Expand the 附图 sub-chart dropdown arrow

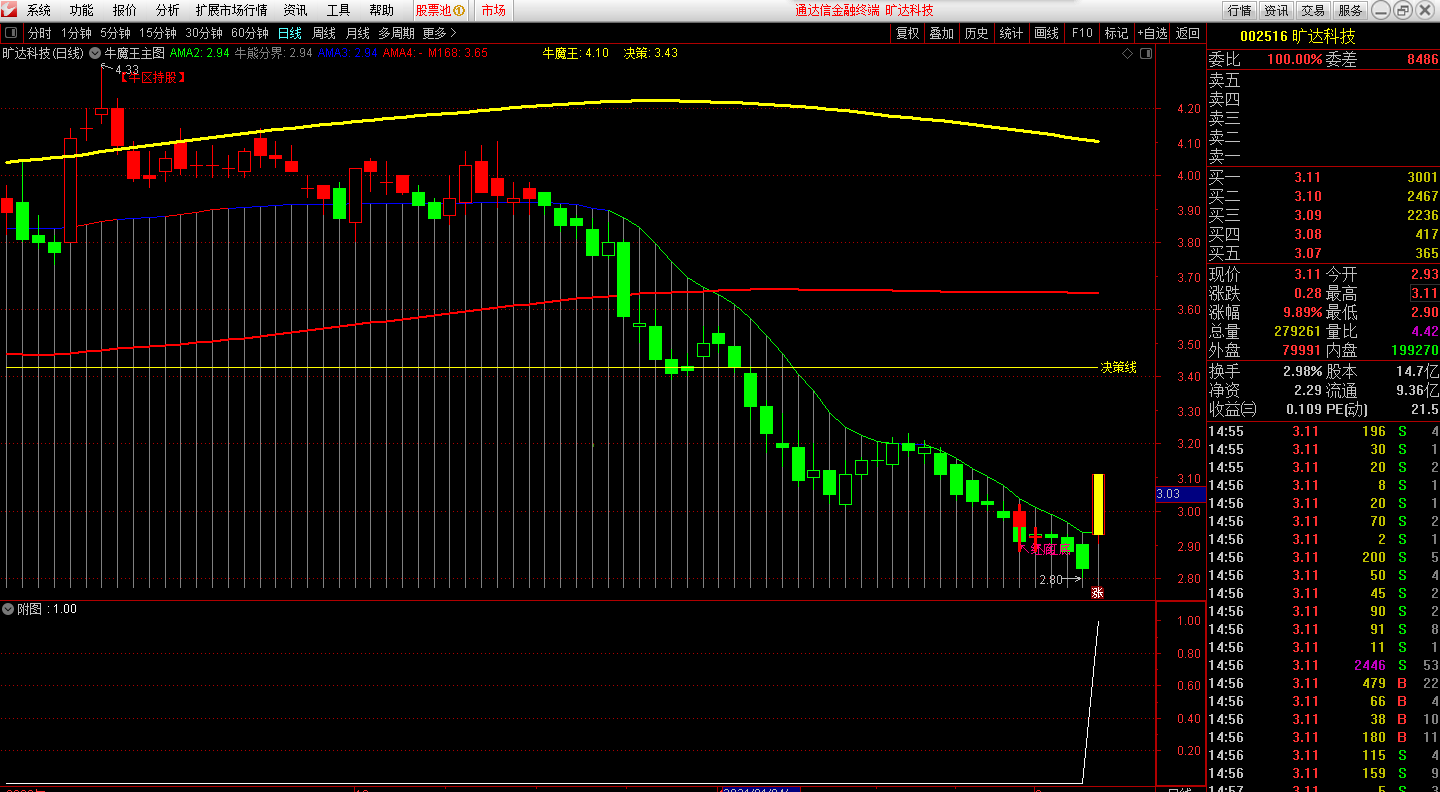tap(8, 609)
